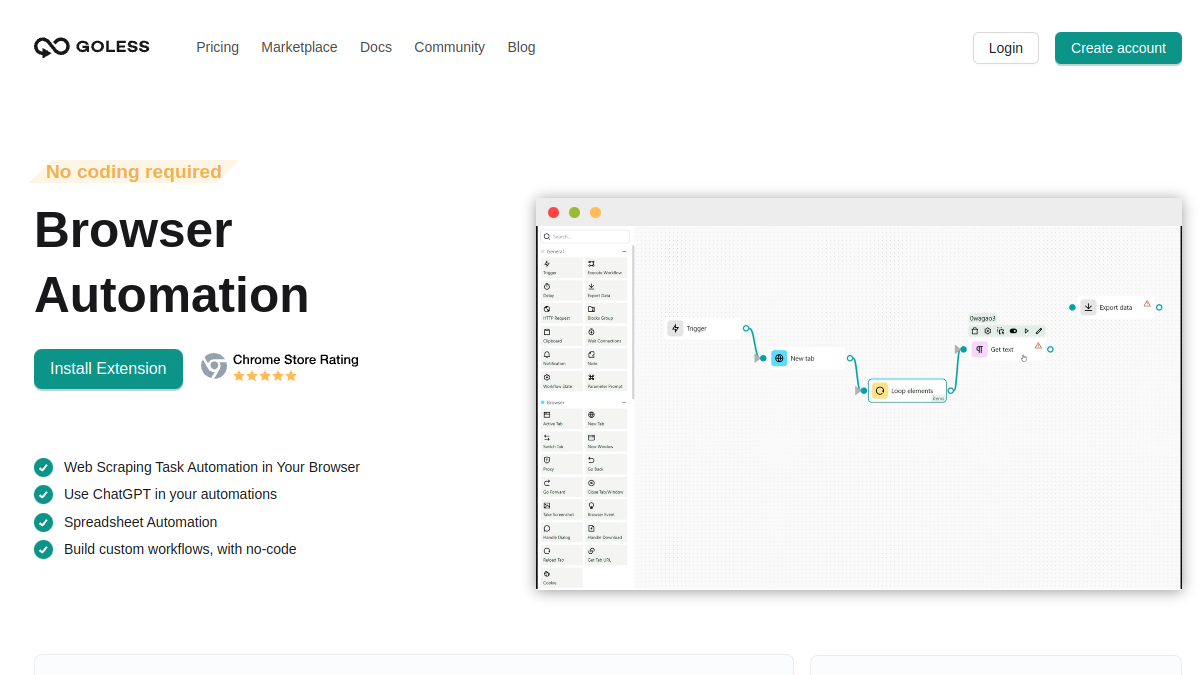
Task: Click the five-star rating
Action: [265, 376]
